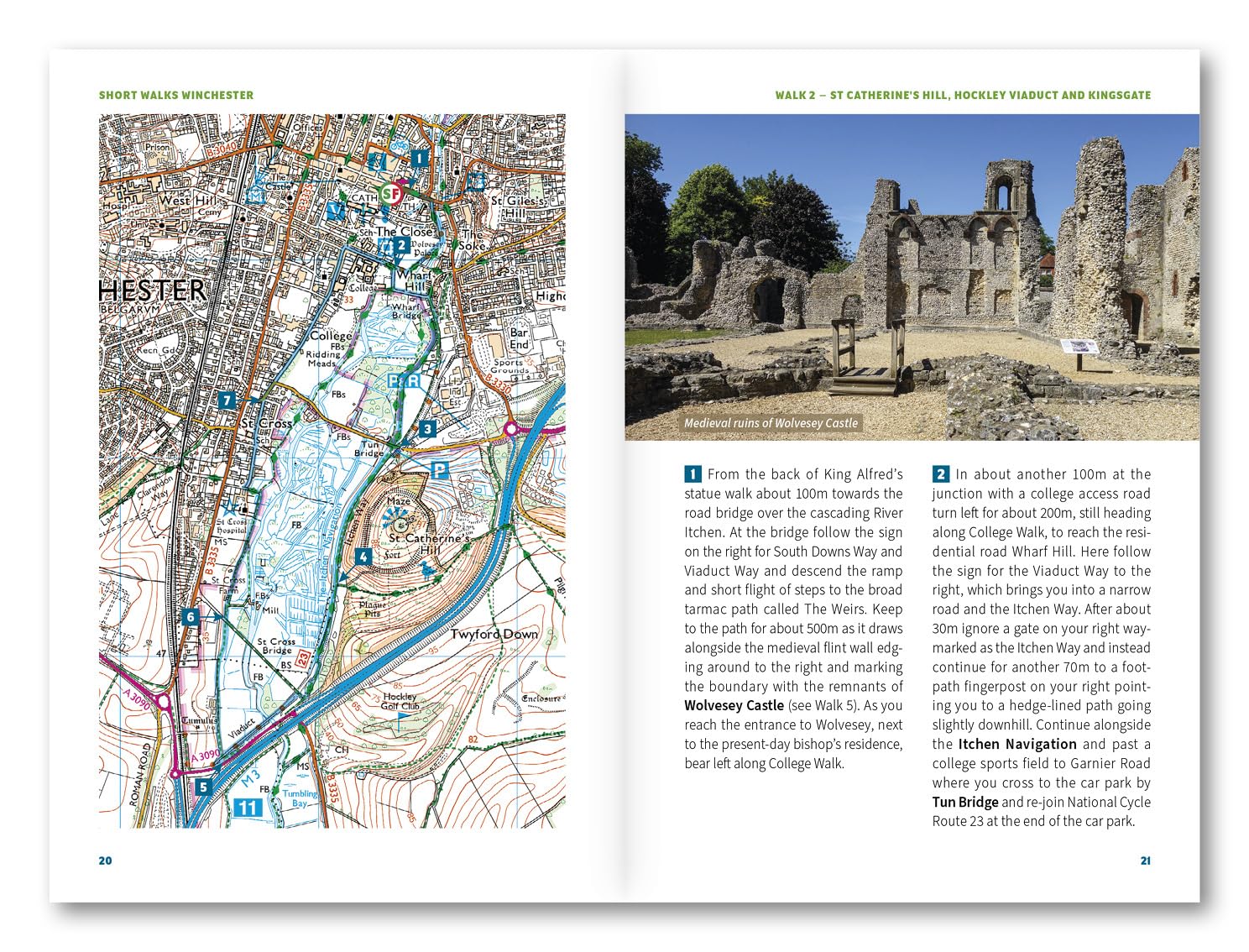Select waypoint 1 marker on the map
Viewport: 1249px width, 952px height.
tap(419, 158)
